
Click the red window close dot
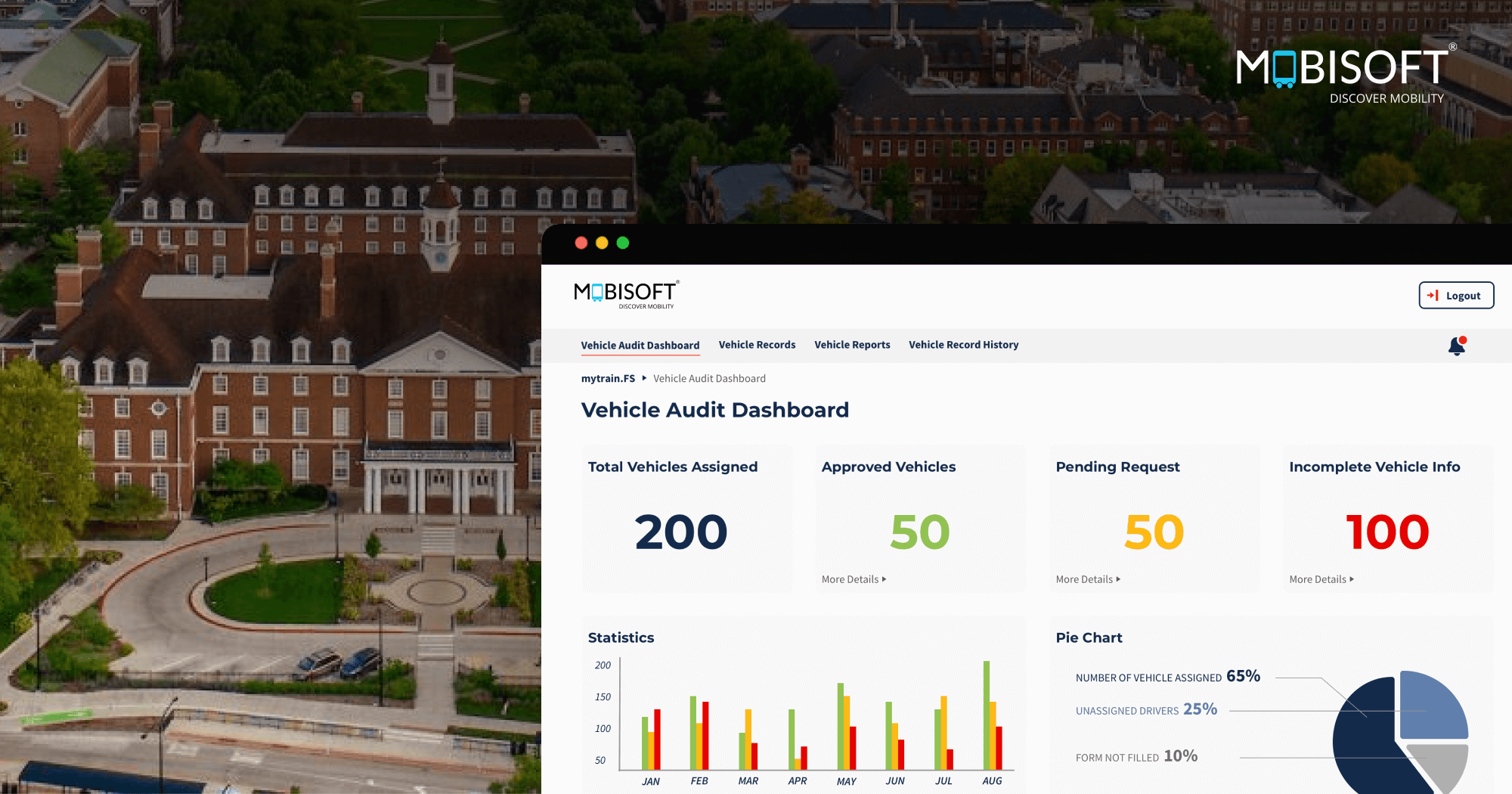click(x=581, y=243)
